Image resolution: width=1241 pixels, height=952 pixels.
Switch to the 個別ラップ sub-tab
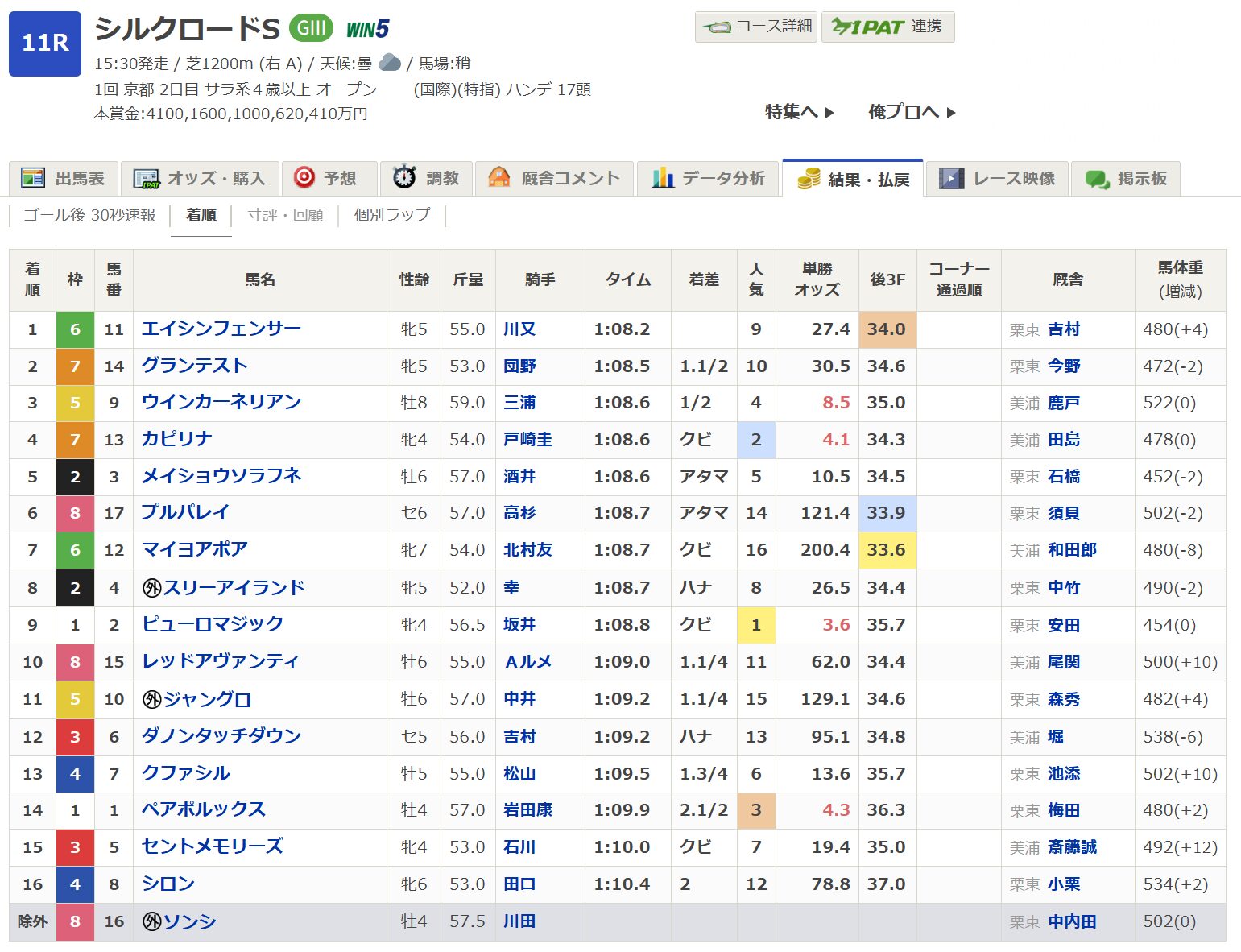point(392,215)
